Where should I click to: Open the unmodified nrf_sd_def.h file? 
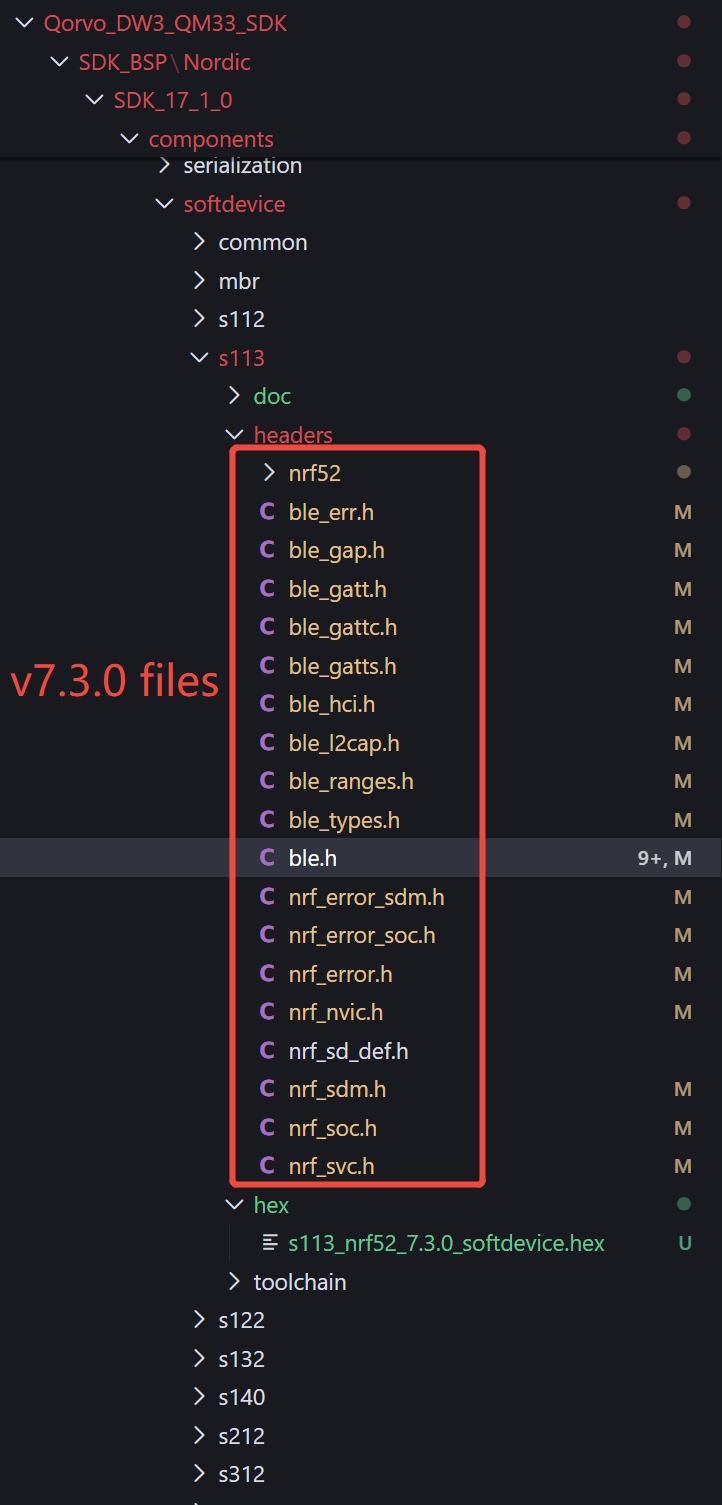(349, 1051)
